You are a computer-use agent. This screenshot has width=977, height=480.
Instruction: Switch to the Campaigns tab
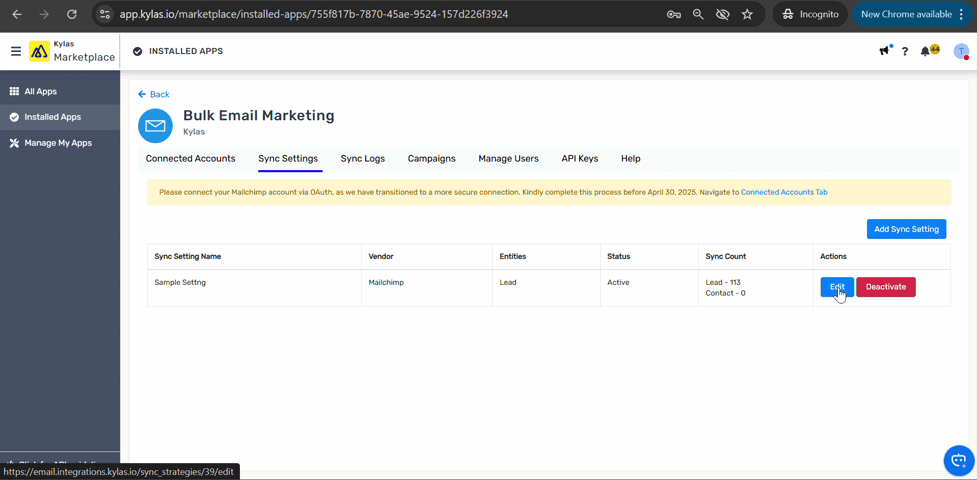pos(431,158)
